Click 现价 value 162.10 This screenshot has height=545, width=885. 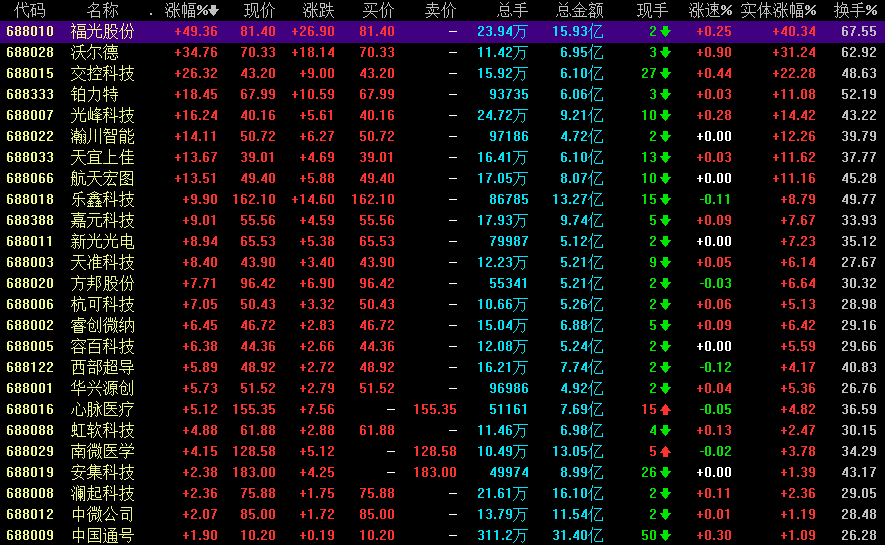tap(254, 199)
